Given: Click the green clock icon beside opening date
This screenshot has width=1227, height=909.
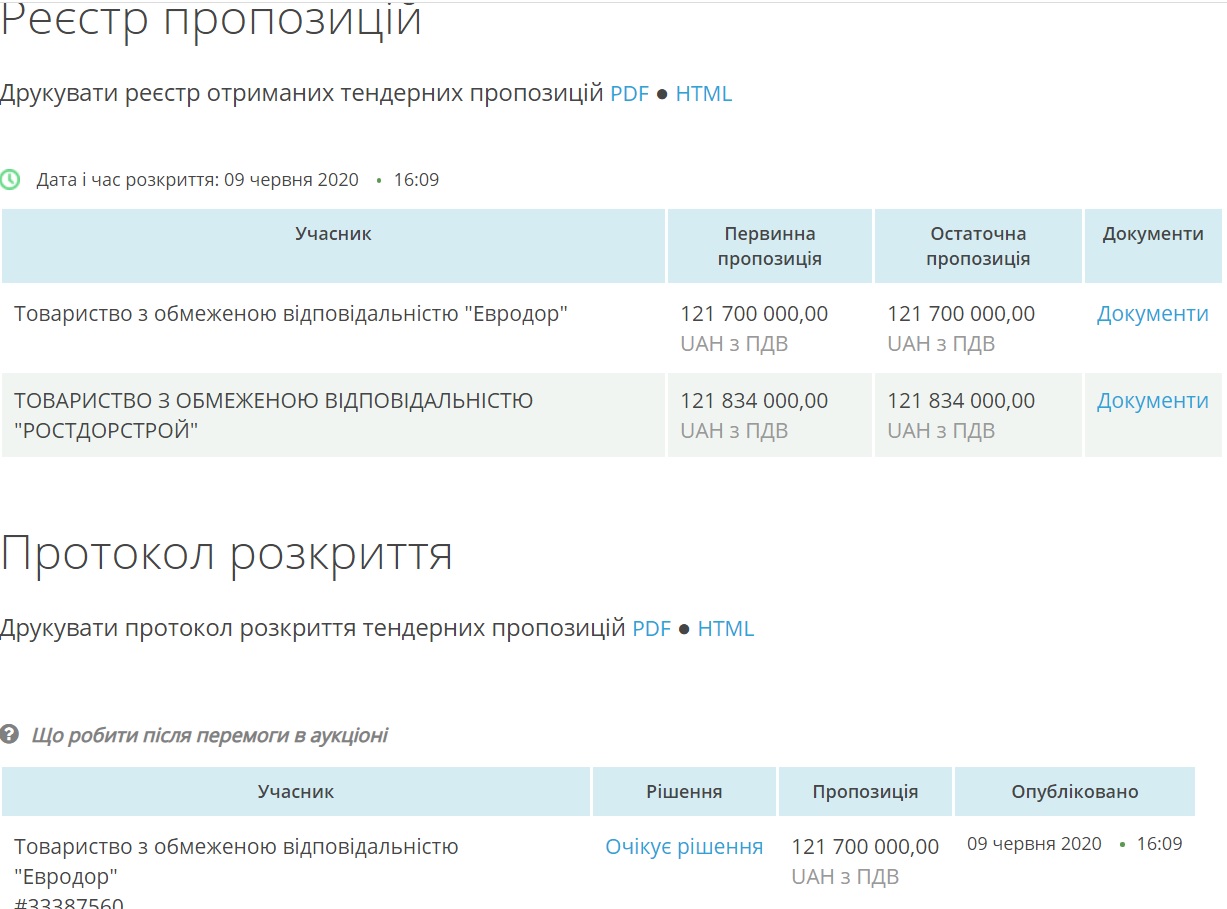Looking at the screenshot, I should [x=10, y=180].
